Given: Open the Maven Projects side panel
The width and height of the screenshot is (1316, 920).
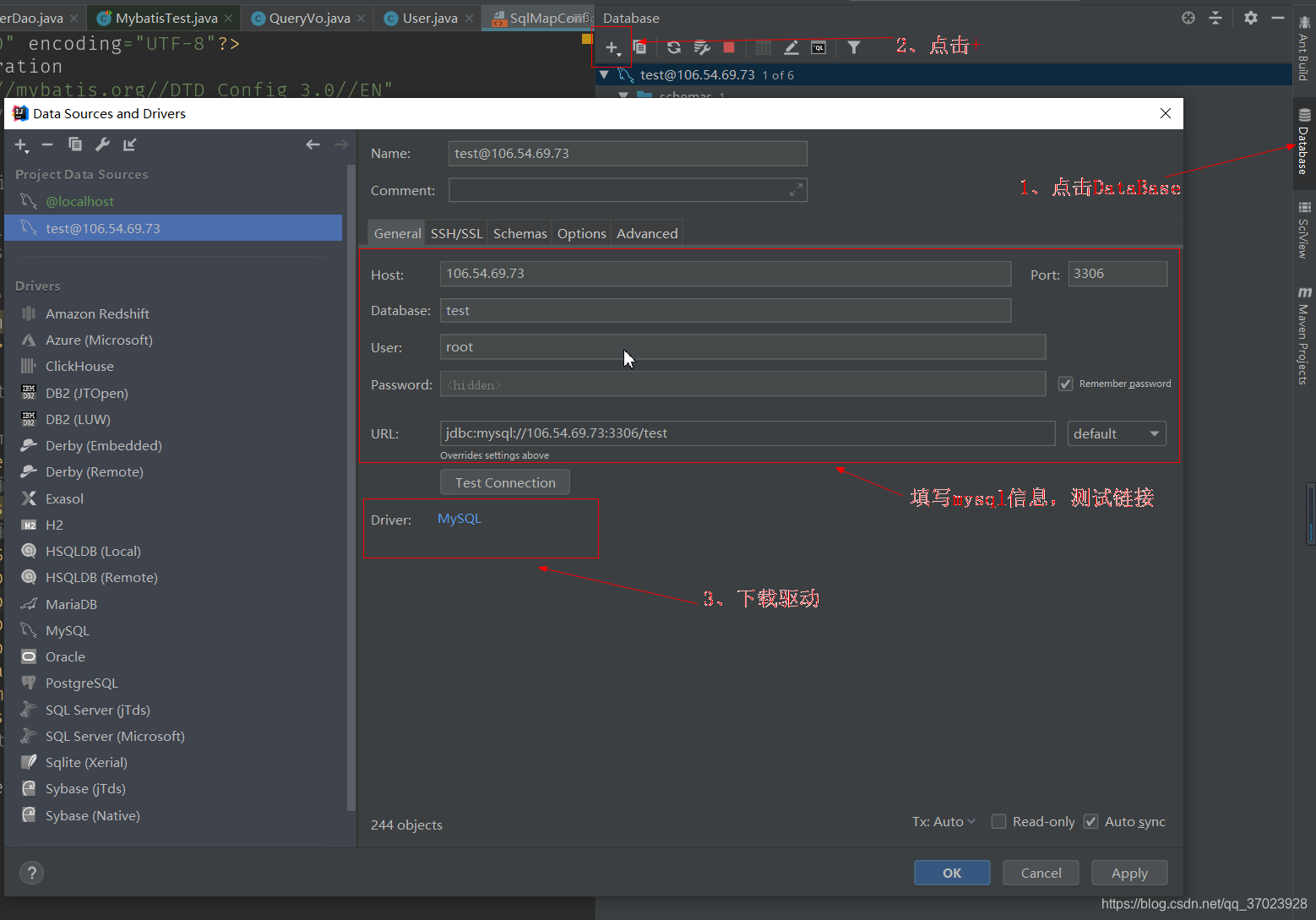Looking at the screenshot, I should point(1304,336).
